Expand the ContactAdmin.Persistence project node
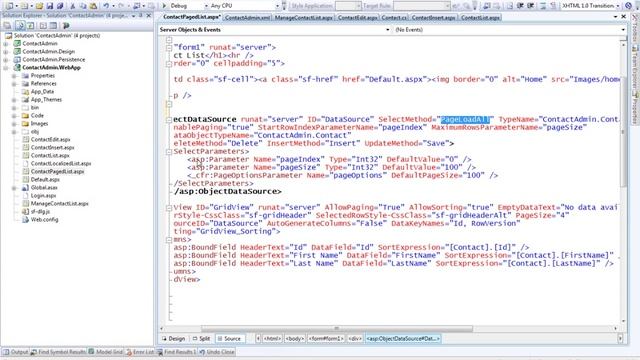The width and height of the screenshot is (640, 360). pos(6,60)
